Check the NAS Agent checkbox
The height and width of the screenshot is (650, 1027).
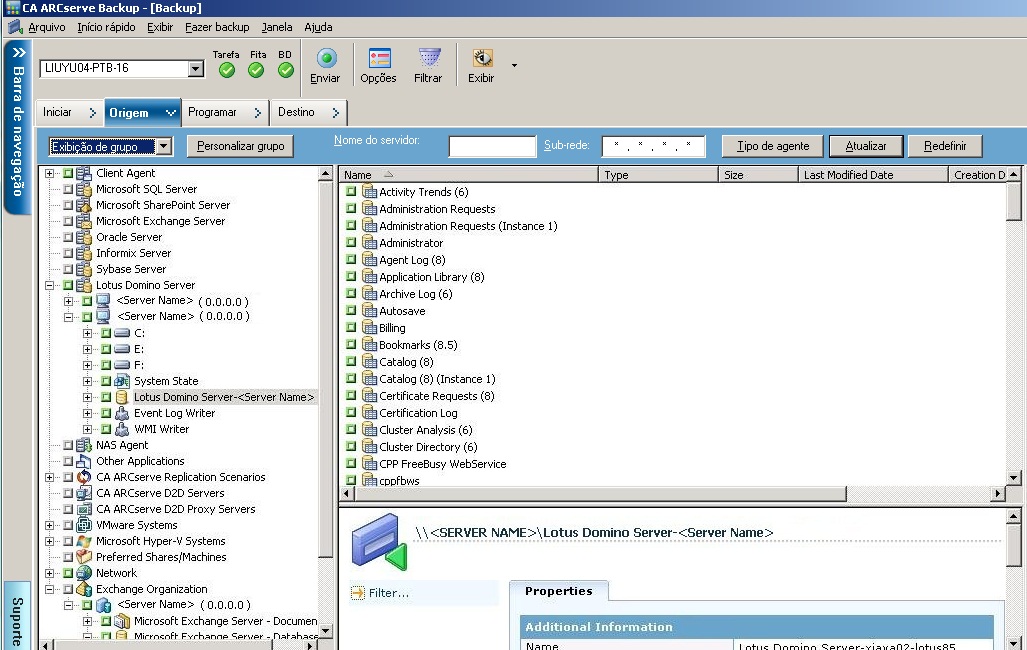(x=68, y=445)
